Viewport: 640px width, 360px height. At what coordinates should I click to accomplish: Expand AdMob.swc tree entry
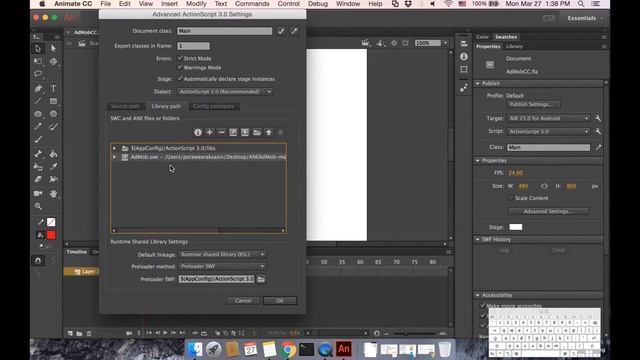[114, 157]
